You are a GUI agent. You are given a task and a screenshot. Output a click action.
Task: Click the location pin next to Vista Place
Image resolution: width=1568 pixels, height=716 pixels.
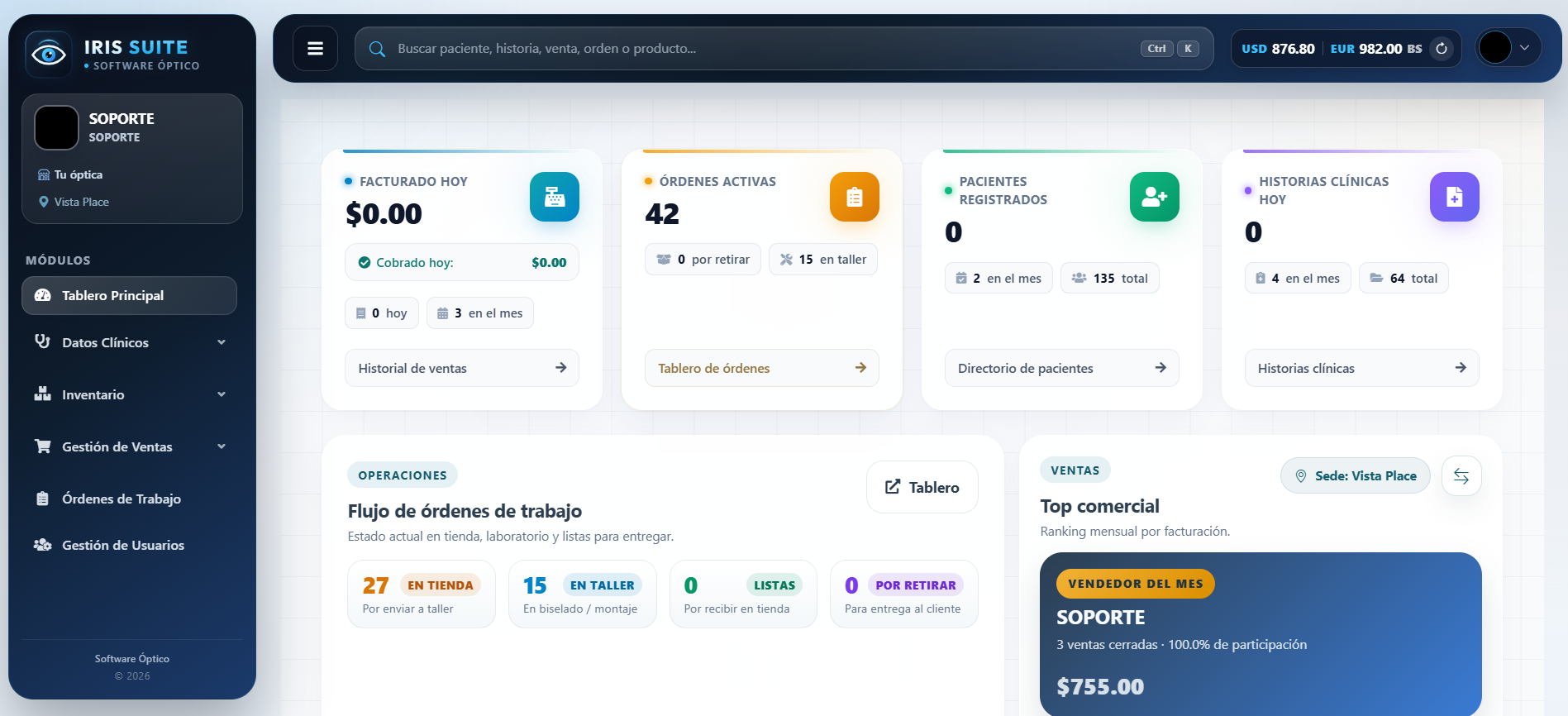point(44,202)
